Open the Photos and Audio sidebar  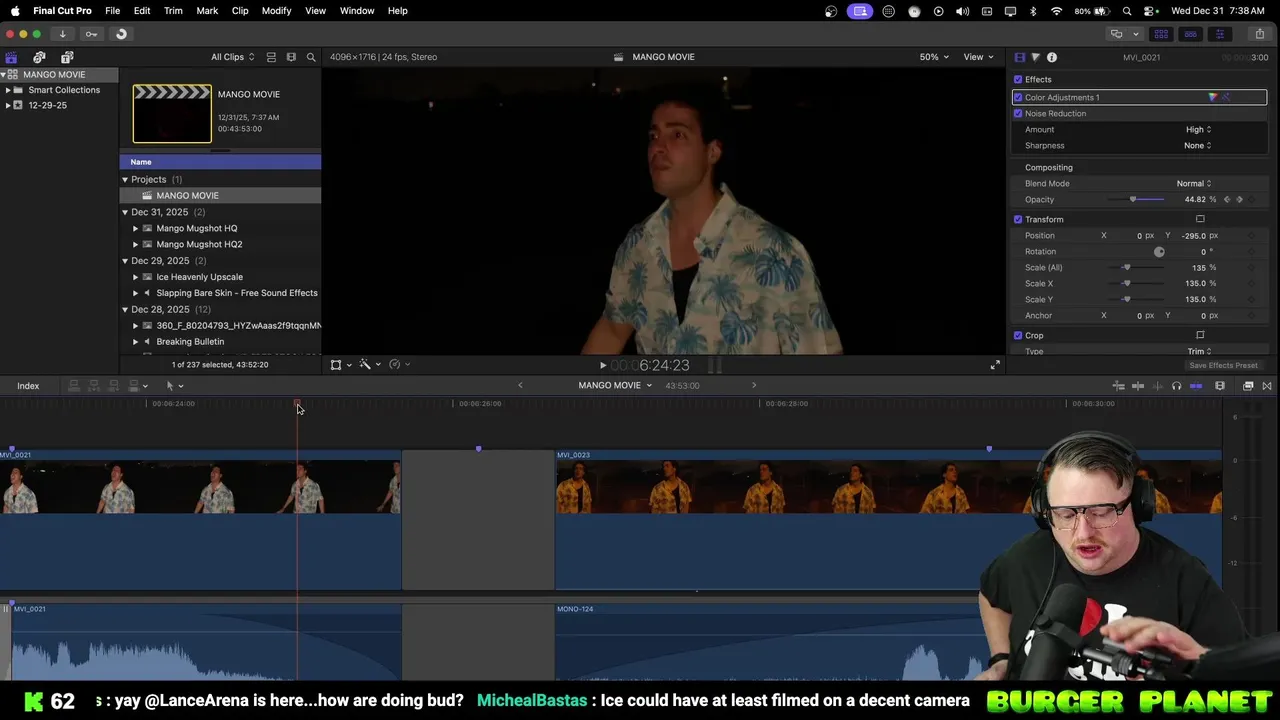(39, 57)
